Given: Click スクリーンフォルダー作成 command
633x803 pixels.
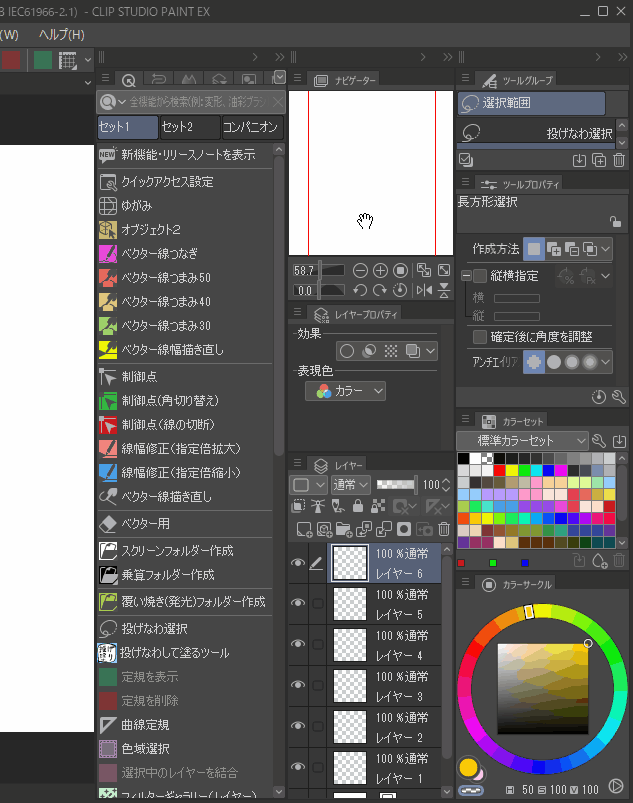Looking at the screenshot, I should click(x=185, y=551).
